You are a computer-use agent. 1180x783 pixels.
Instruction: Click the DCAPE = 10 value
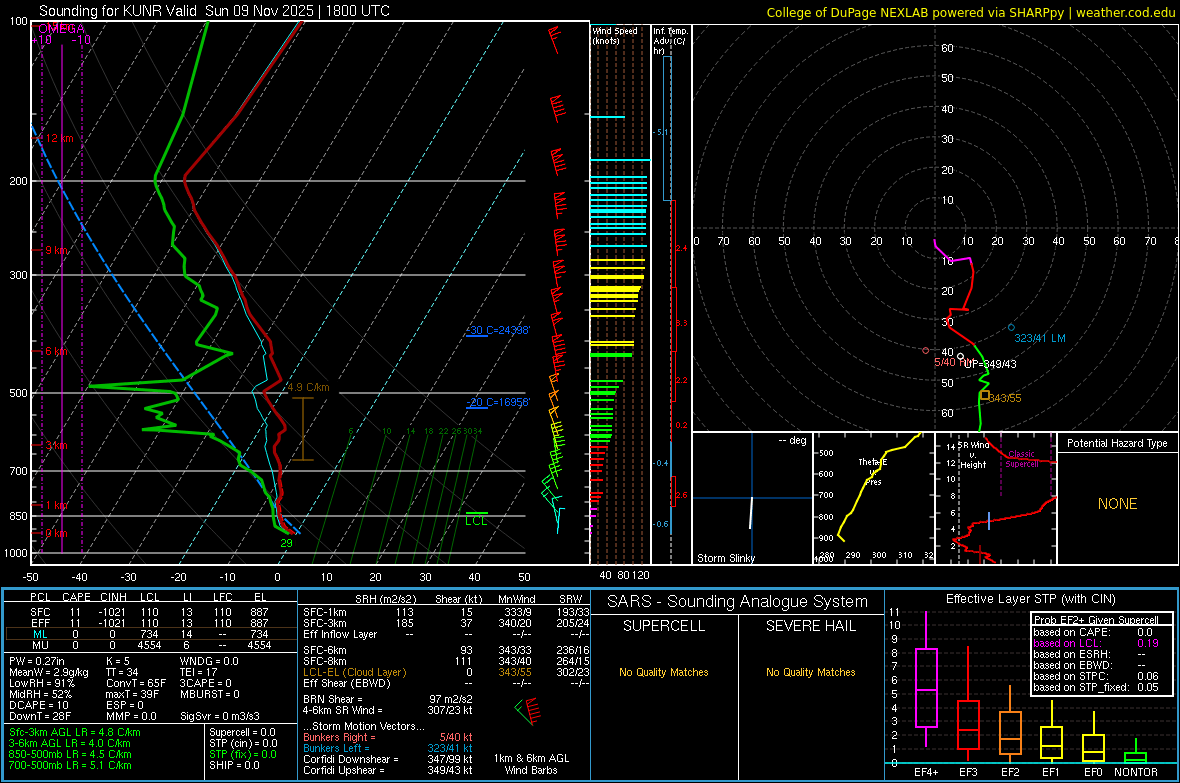pyautogui.click(x=39, y=705)
